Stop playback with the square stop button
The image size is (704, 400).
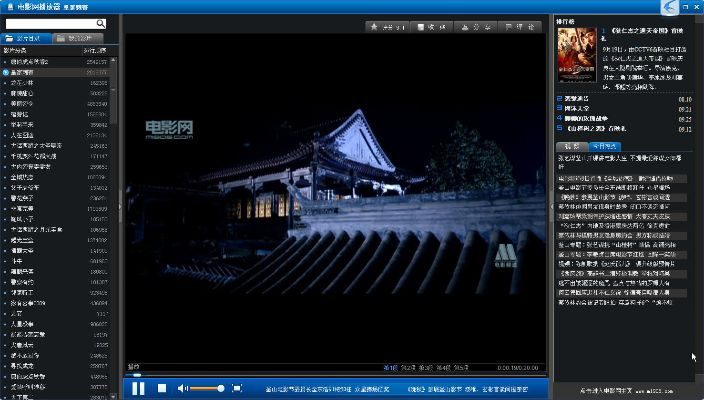(162, 388)
